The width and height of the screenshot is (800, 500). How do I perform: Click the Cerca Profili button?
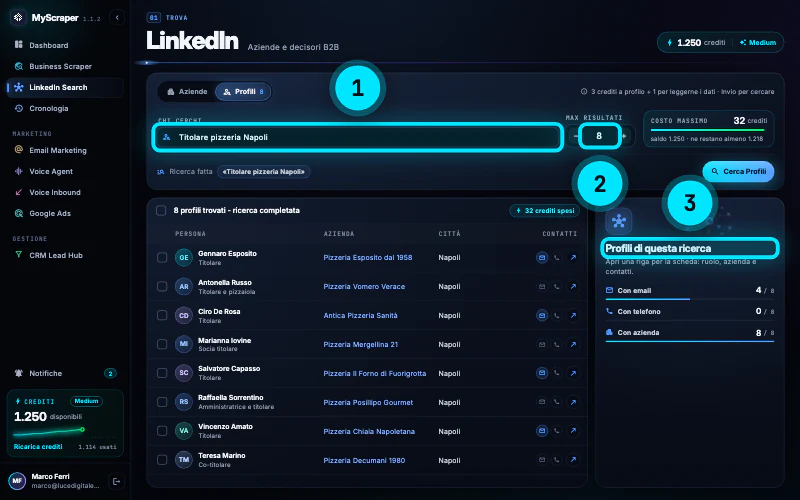[738, 171]
